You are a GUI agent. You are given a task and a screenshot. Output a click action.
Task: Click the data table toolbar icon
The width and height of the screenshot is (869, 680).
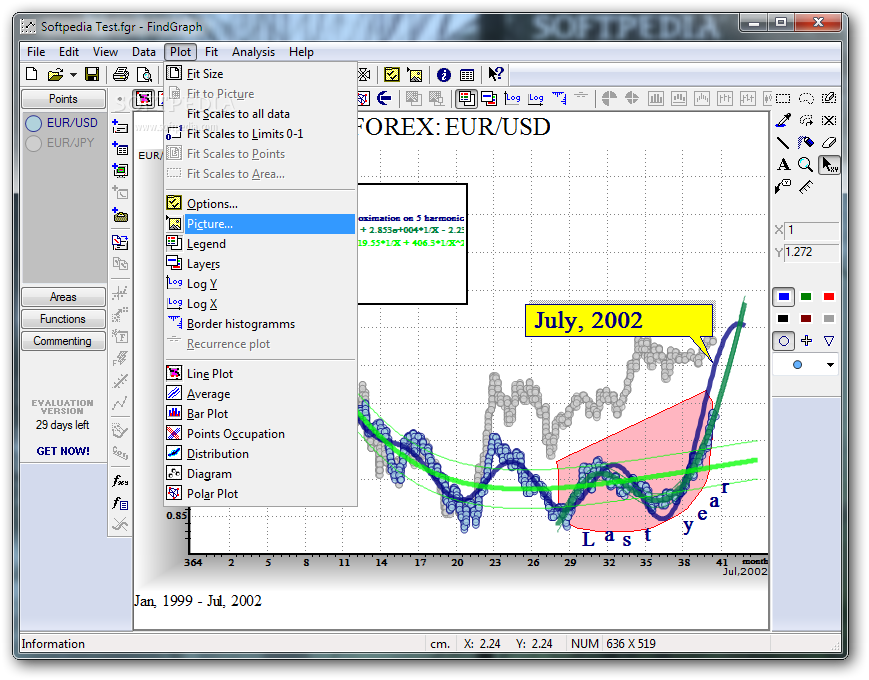pyautogui.click(x=467, y=74)
